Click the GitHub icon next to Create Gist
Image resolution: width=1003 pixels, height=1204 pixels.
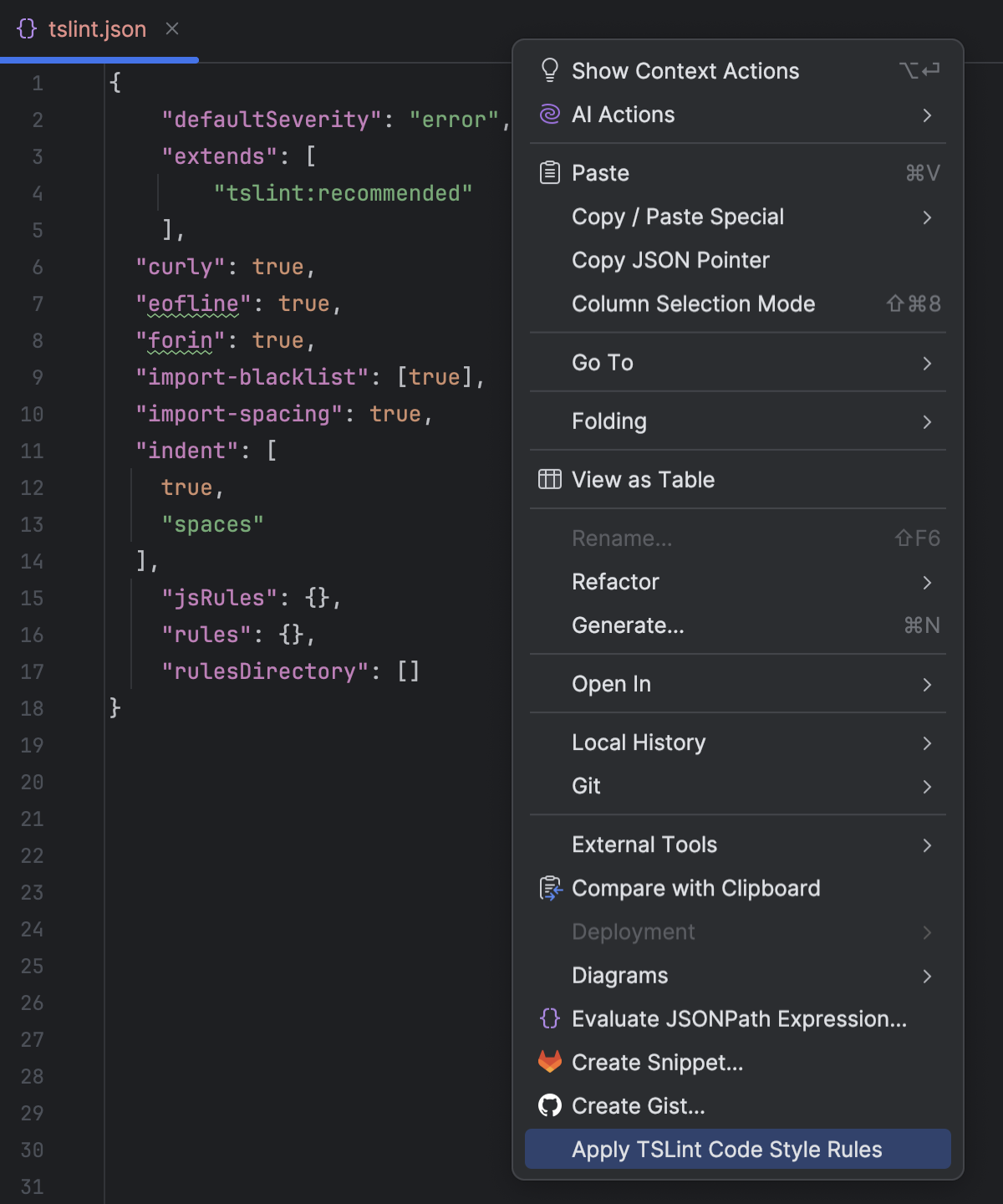(549, 1106)
